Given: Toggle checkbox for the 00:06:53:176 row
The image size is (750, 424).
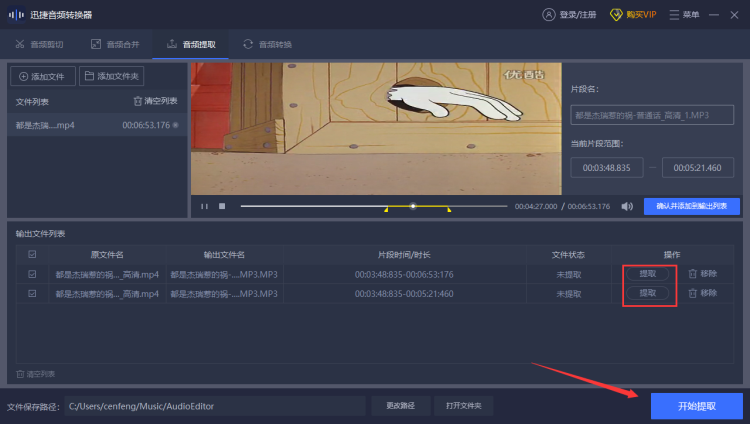Looking at the screenshot, I should (x=32, y=274).
